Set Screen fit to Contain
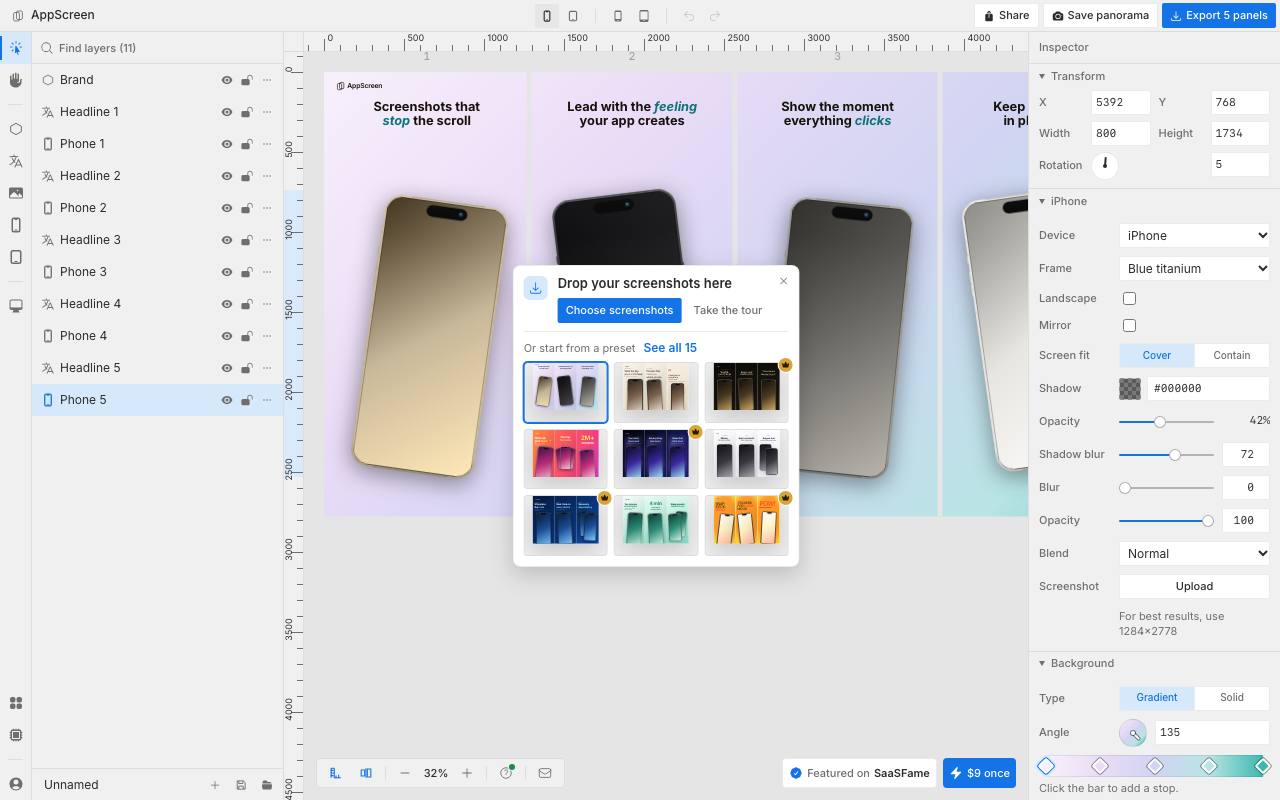 tap(1231, 355)
